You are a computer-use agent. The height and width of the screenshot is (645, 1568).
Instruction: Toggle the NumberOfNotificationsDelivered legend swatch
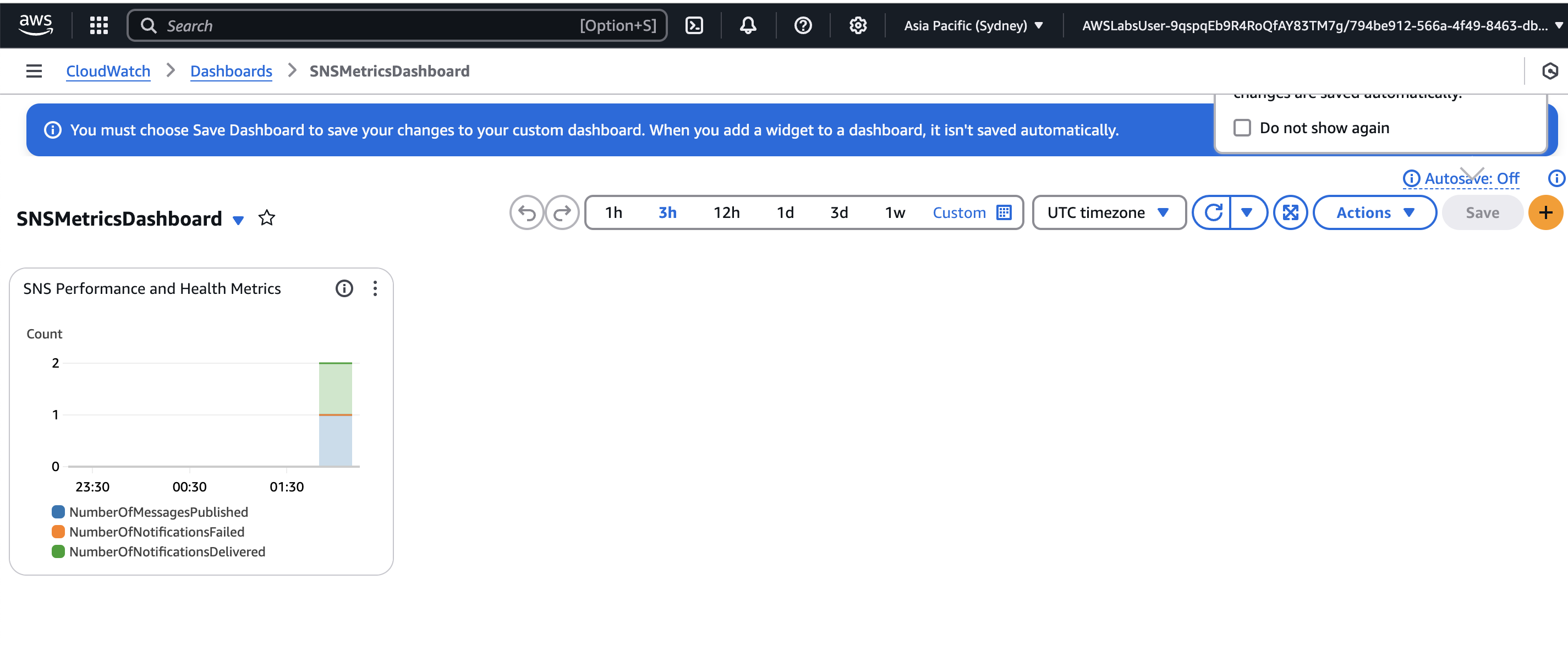pos(58,551)
